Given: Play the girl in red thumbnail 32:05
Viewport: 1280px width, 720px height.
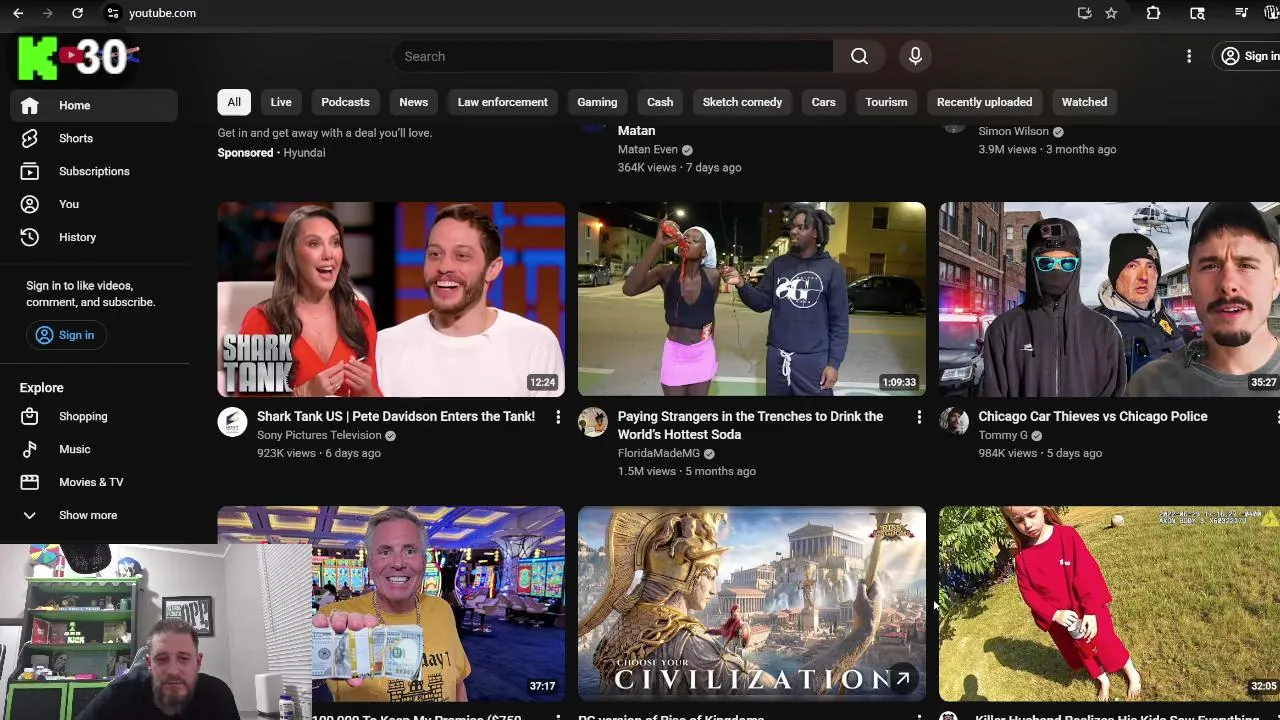Looking at the screenshot, I should (x=1109, y=604).
